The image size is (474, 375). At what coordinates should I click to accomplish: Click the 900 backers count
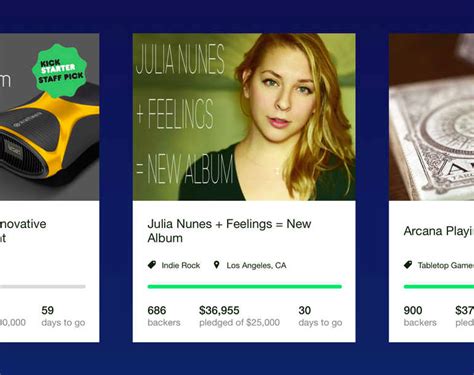pos(420,316)
